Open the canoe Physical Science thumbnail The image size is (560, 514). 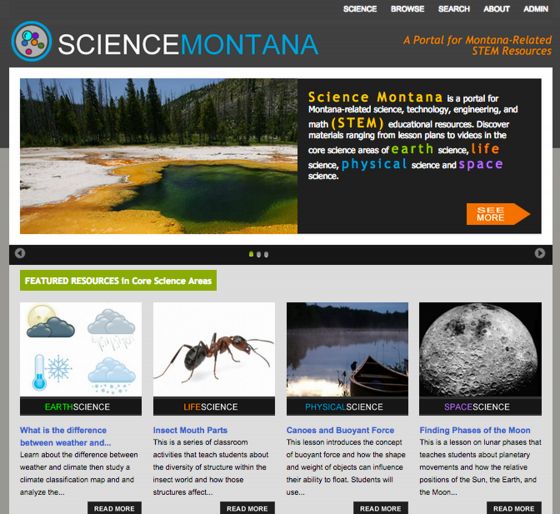pyautogui.click(x=347, y=349)
